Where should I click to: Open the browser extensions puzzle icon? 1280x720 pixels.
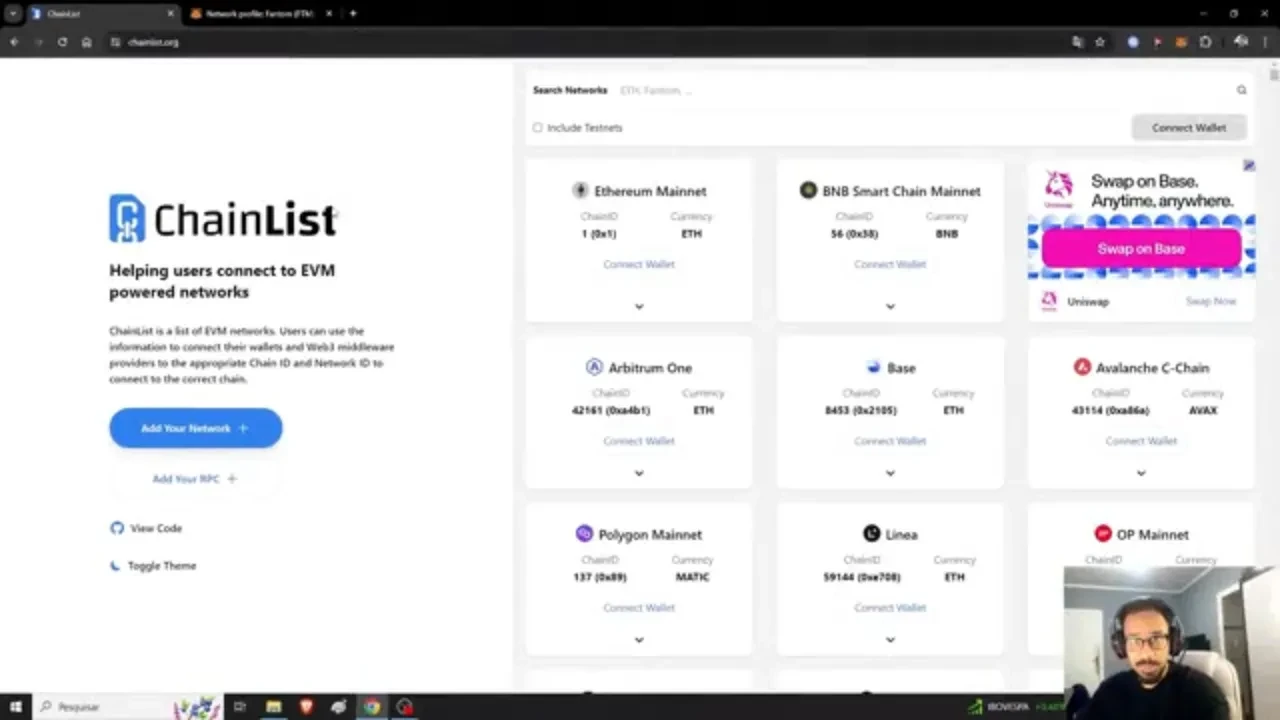tap(1205, 42)
